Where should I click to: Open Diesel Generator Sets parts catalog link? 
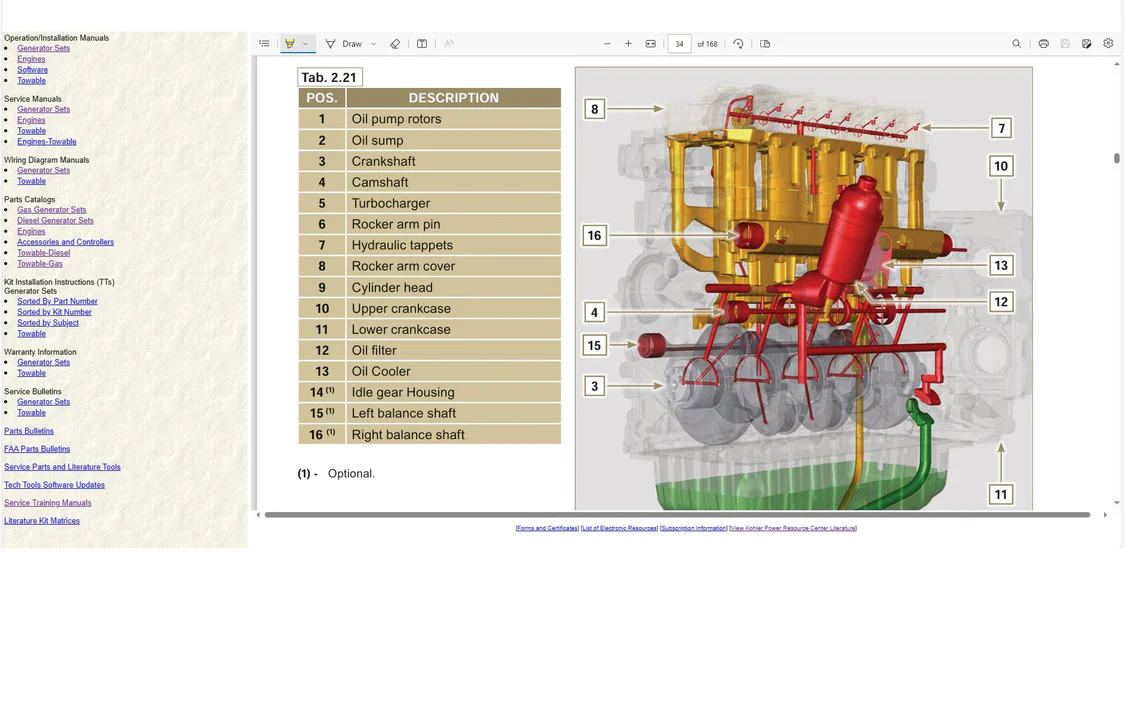55,221
